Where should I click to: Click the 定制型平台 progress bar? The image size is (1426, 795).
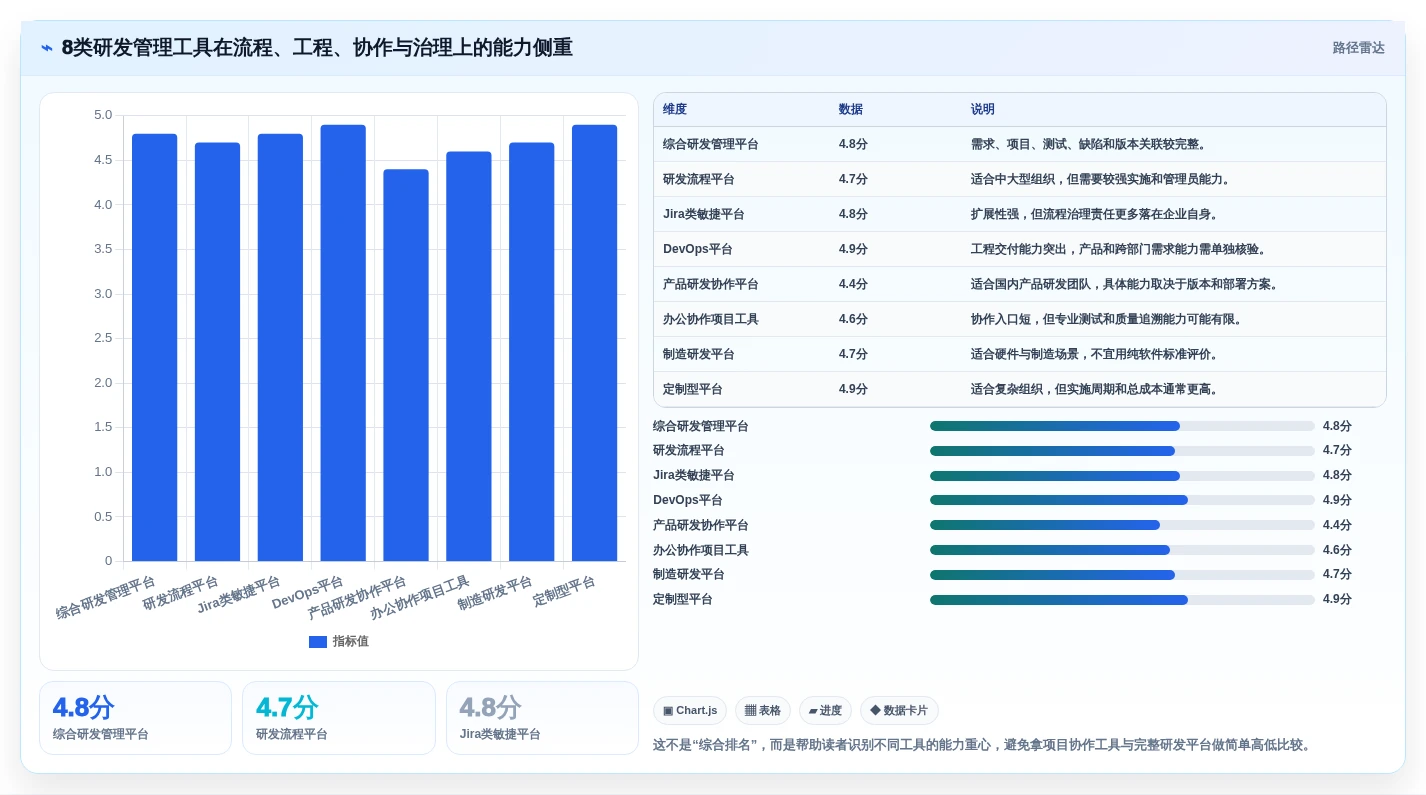click(x=1122, y=600)
